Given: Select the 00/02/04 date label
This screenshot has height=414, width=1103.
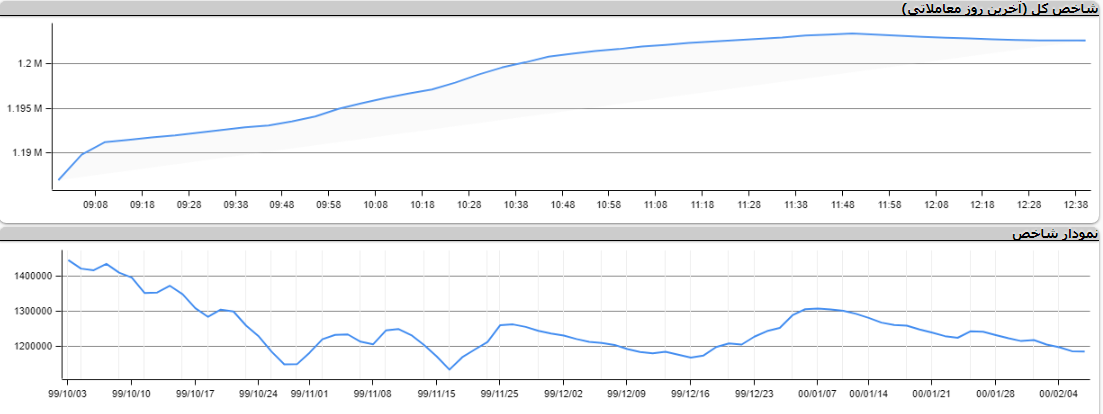Looking at the screenshot, I should (1059, 394).
